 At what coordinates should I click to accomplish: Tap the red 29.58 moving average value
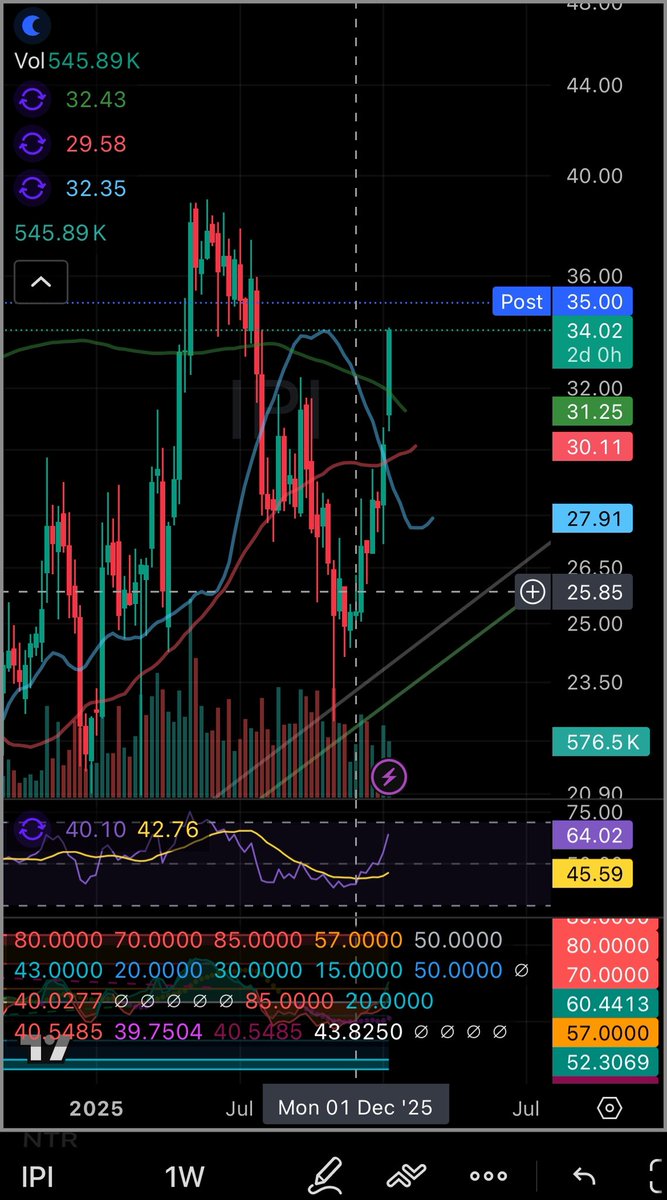pyautogui.click(x=96, y=144)
